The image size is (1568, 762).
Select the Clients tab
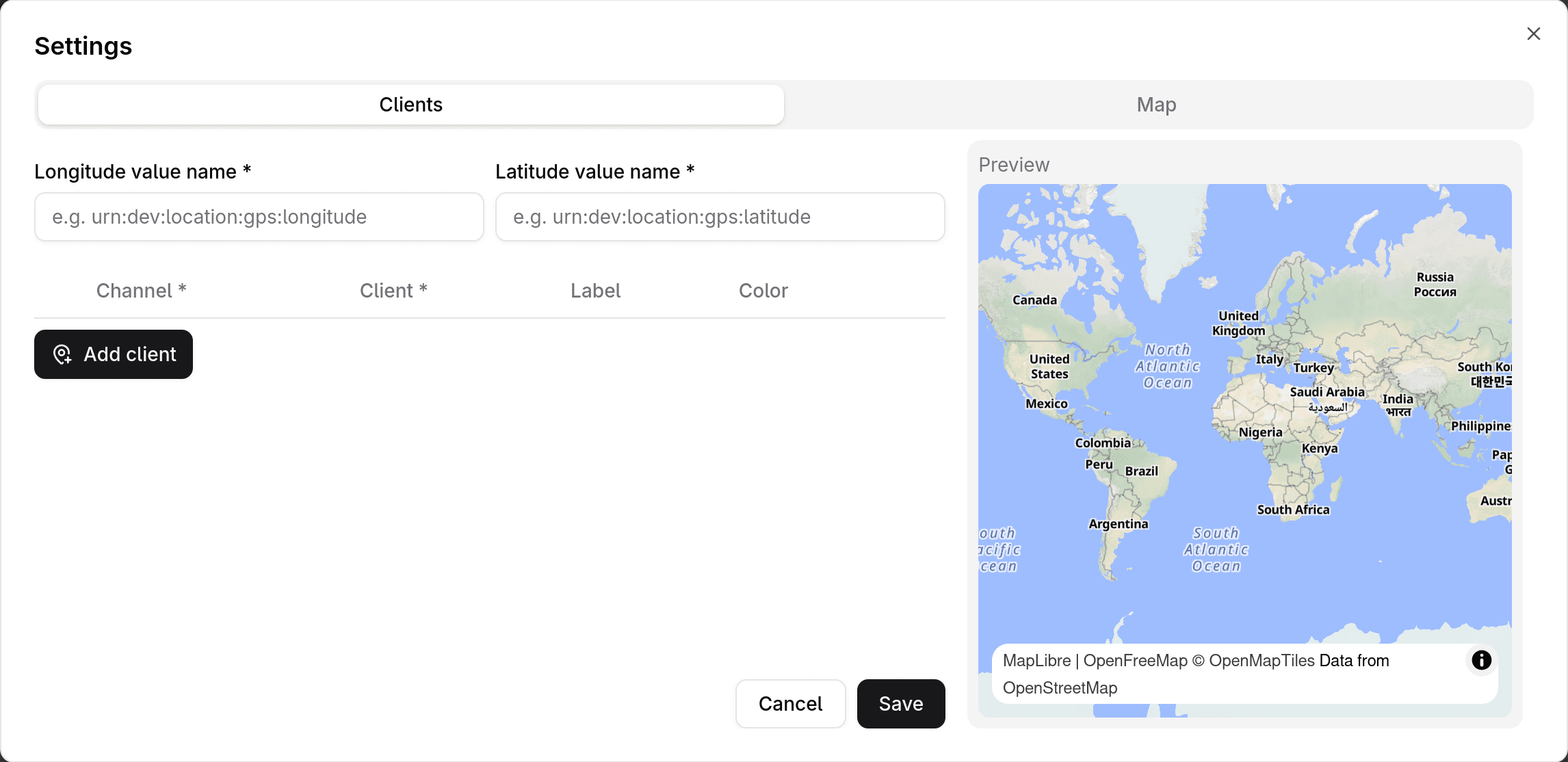410,105
